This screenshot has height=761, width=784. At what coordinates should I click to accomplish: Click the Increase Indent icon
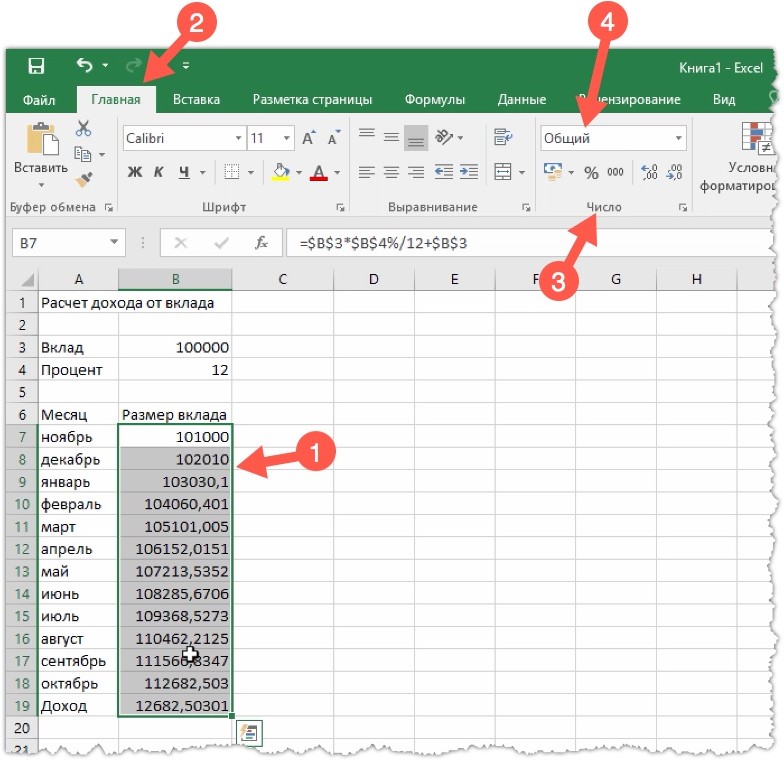468,172
